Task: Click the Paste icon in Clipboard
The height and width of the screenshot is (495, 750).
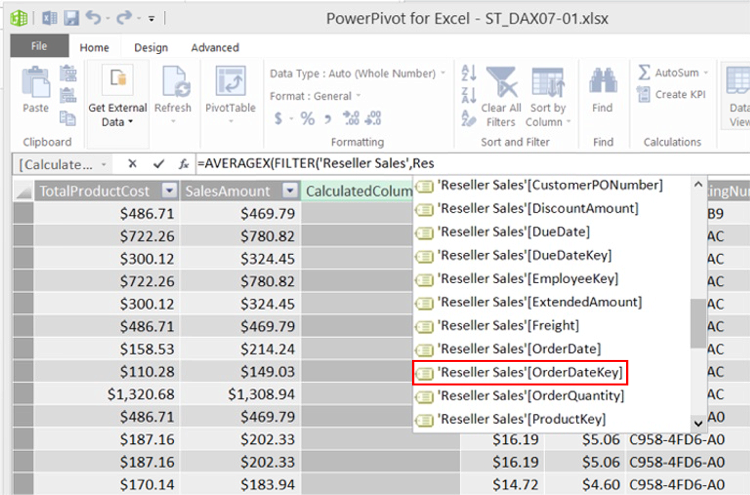Action: (36, 85)
